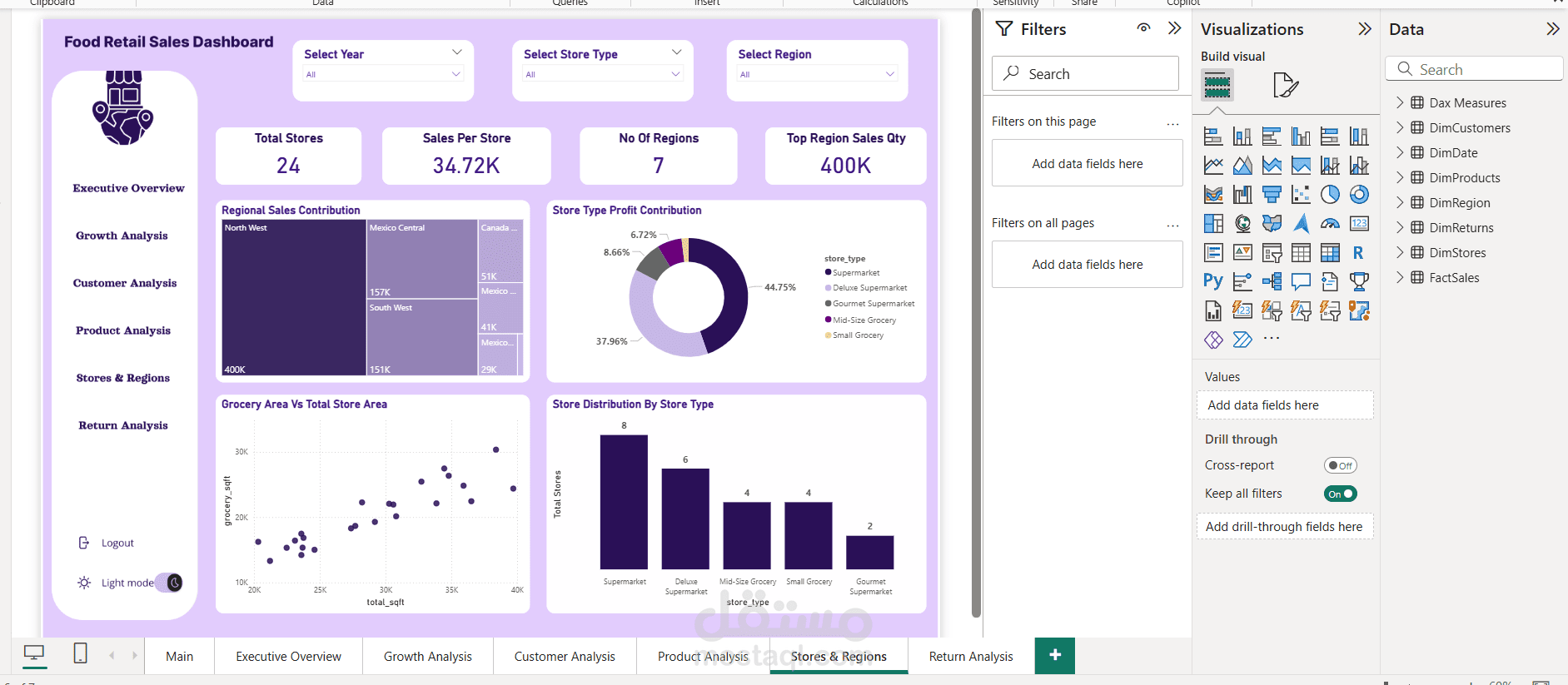Switch to the Growth Analysis page tab
Image resolution: width=1568 pixels, height=685 pixels.
pos(428,656)
